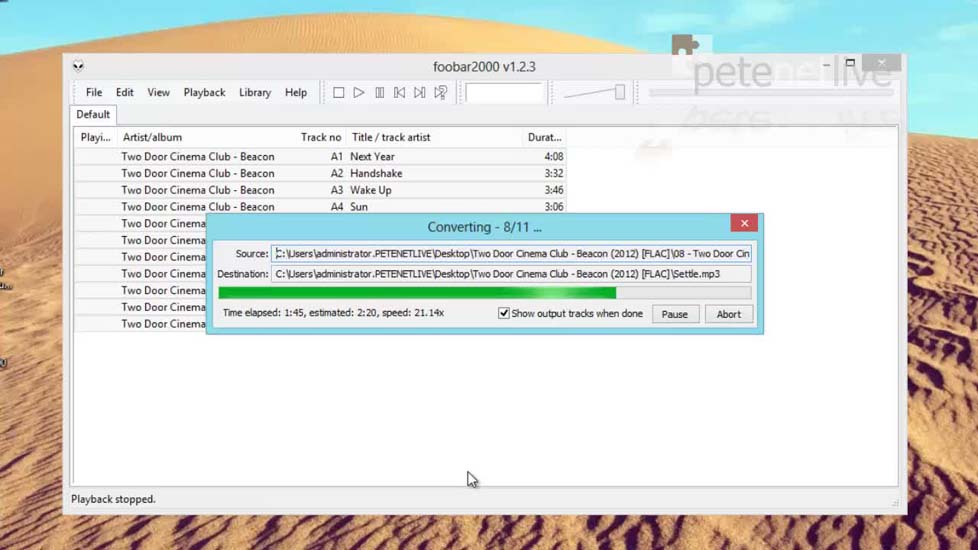Screen dimensions: 978x550
Task: Click the Destination path field
Action: click(511, 274)
